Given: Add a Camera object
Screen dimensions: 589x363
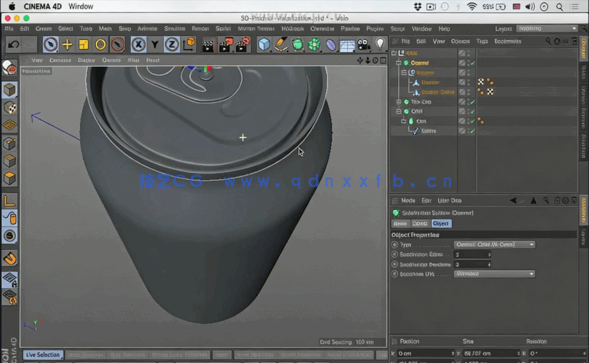Looking at the screenshot, I should pyautogui.click(x=364, y=45).
